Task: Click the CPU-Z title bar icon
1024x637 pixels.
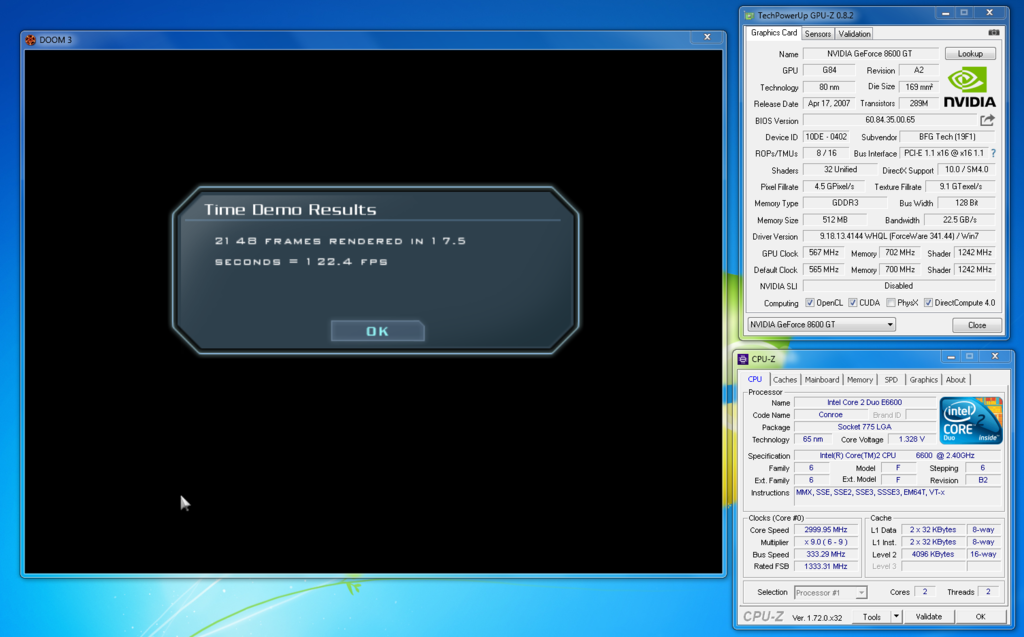Action: (743, 359)
